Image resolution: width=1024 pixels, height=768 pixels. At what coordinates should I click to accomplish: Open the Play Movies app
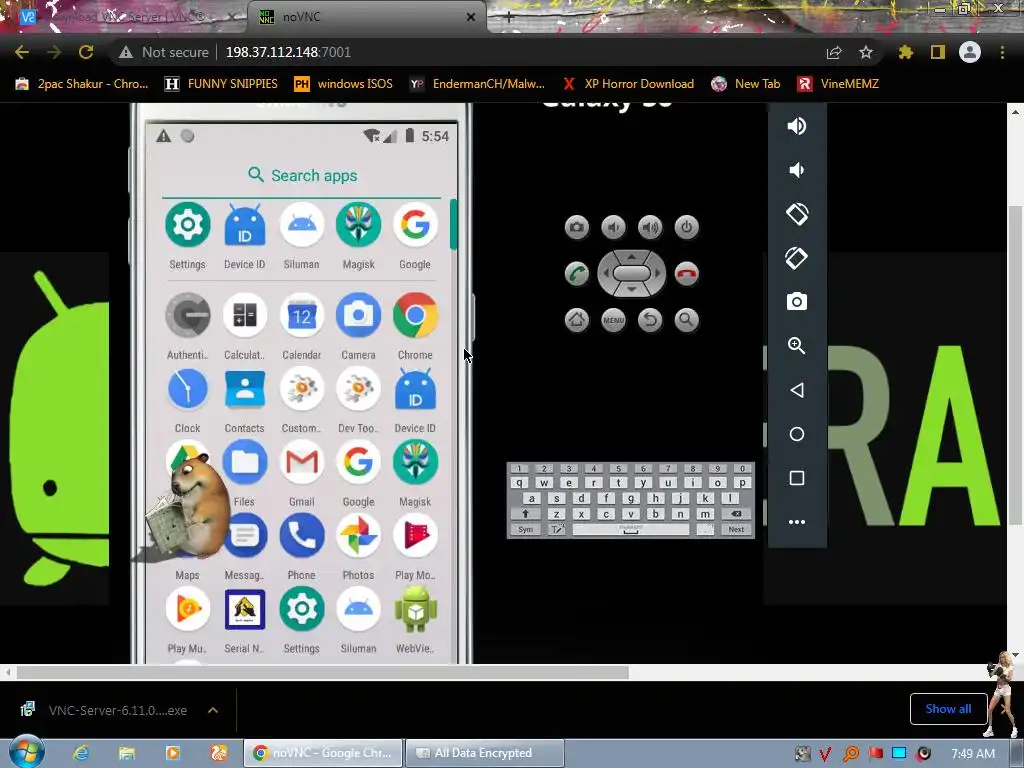[x=415, y=536]
